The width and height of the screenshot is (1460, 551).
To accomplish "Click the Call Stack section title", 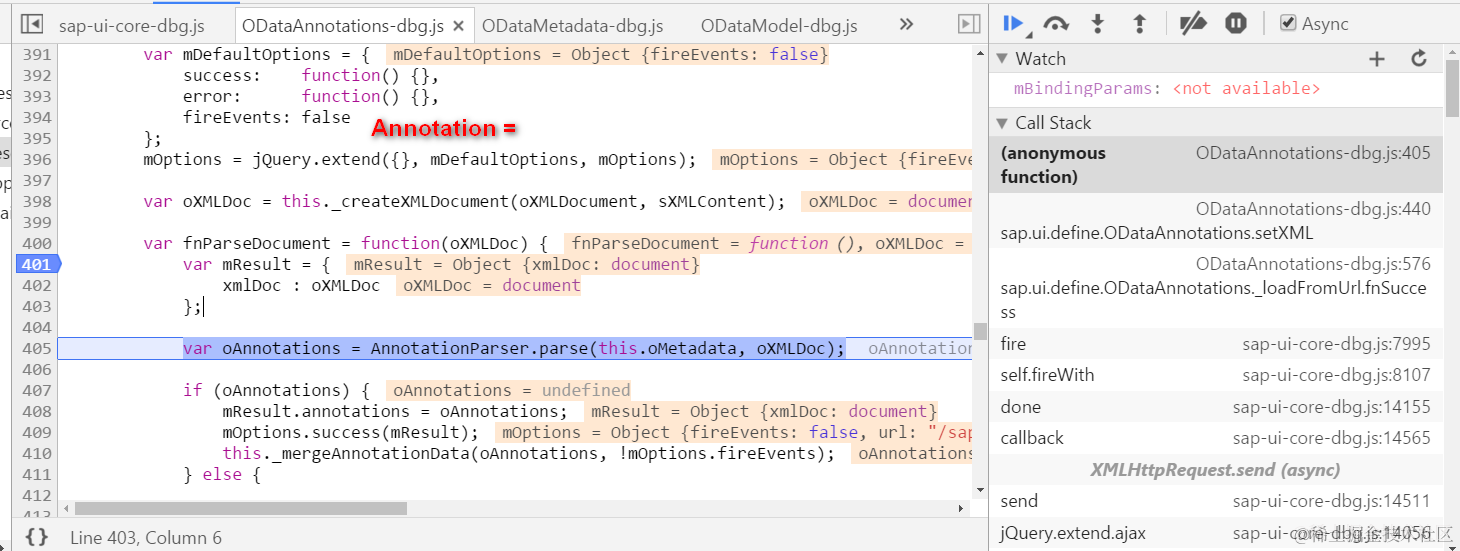I will click(x=1053, y=123).
